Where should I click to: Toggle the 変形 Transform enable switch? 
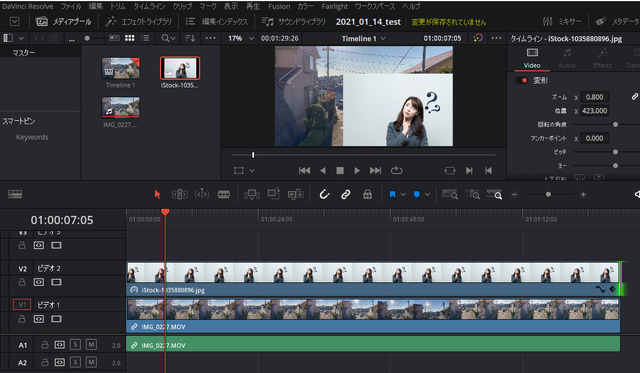tap(522, 80)
